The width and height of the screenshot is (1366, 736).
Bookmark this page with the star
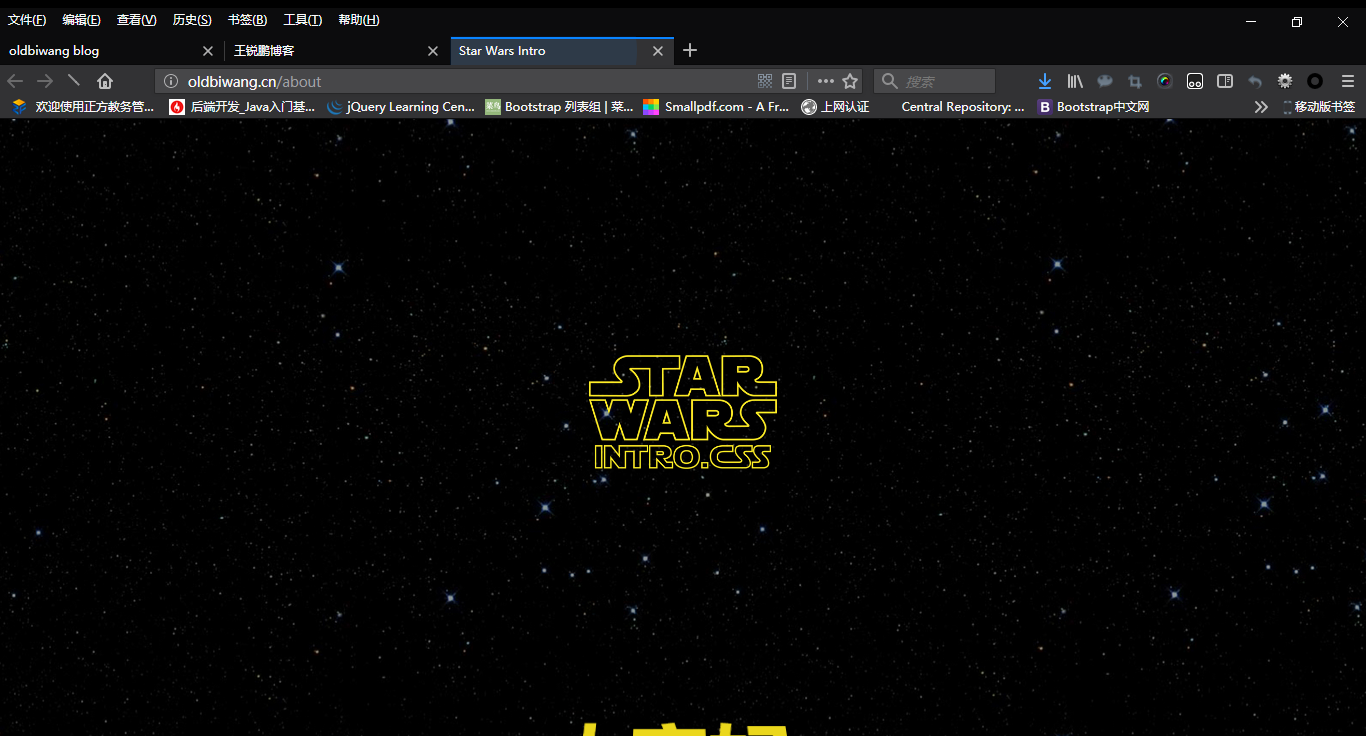850,81
